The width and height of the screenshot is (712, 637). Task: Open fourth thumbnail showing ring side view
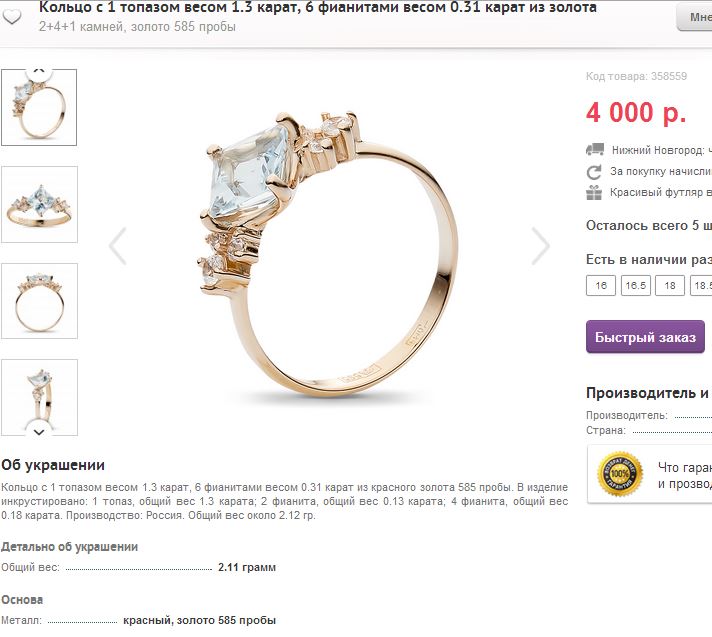[x=40, y=398]
